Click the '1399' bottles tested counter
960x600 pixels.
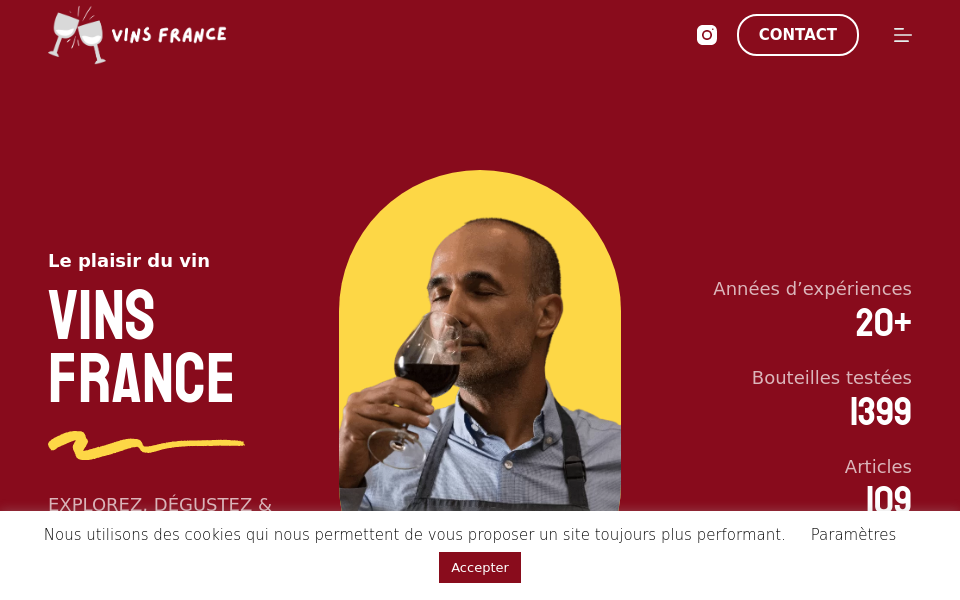pos(880,411)
